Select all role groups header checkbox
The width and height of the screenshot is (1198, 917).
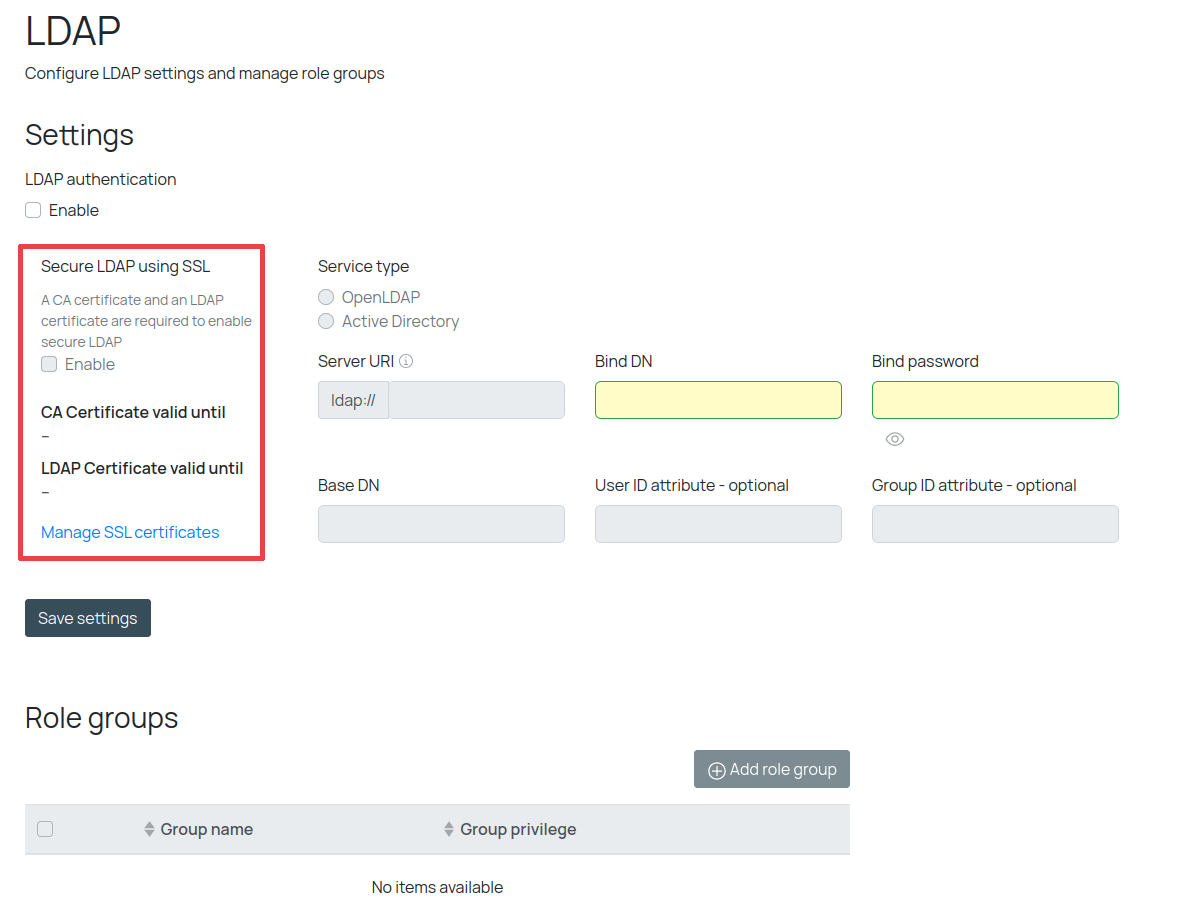[45, 829]
